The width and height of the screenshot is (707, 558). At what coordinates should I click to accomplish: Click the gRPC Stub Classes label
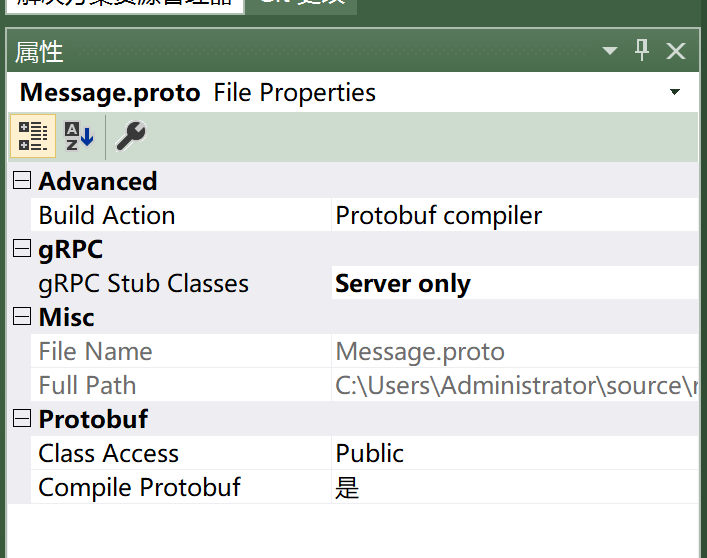pos(143,284)
